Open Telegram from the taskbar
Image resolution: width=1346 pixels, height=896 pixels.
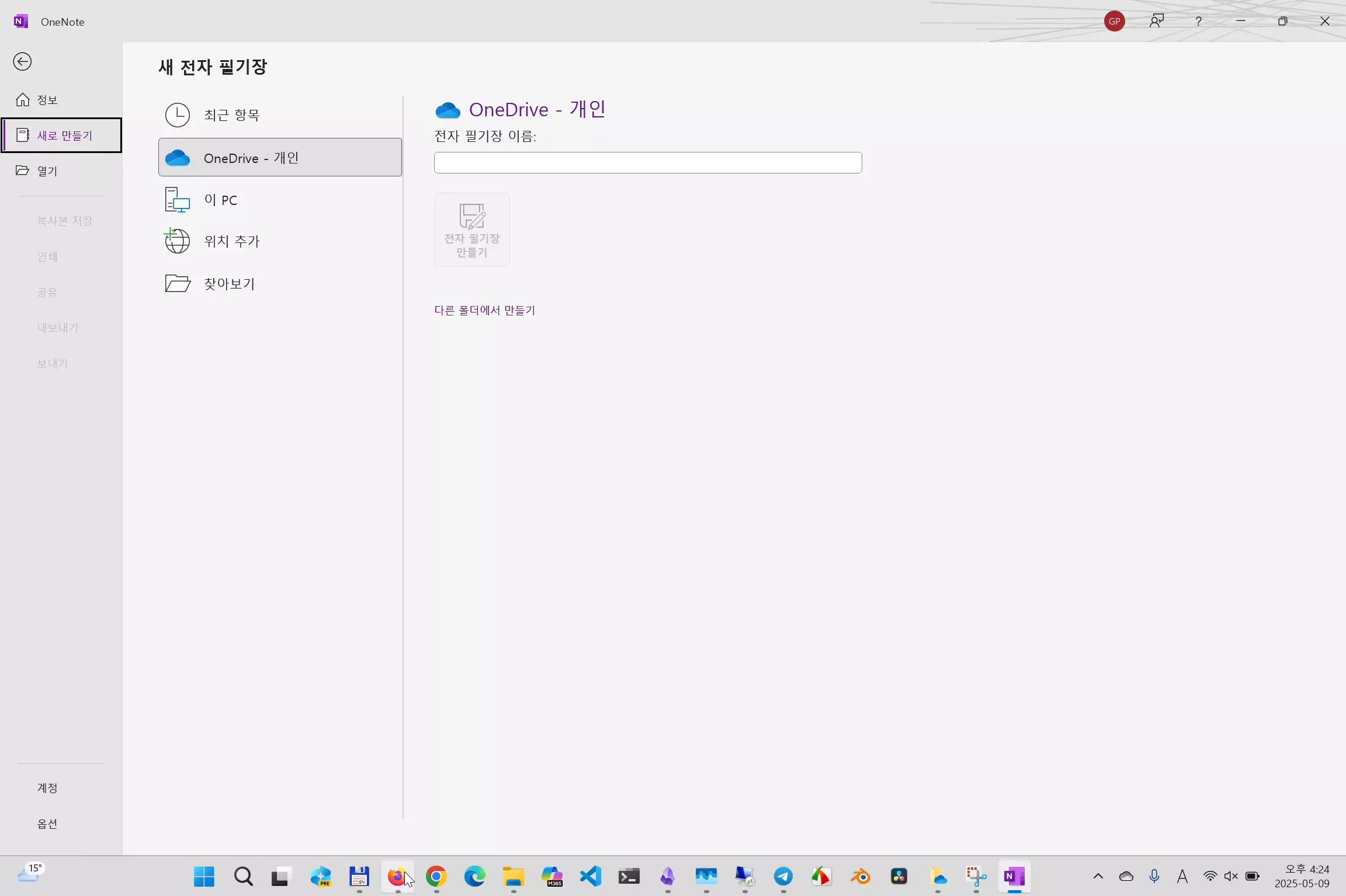click(783, 877)
